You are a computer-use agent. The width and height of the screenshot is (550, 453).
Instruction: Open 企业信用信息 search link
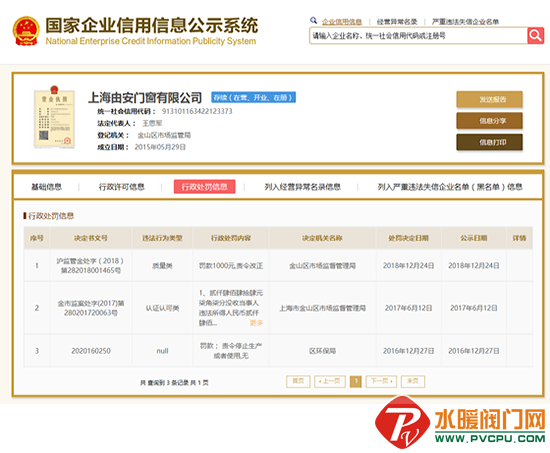[x=342, y=22]
